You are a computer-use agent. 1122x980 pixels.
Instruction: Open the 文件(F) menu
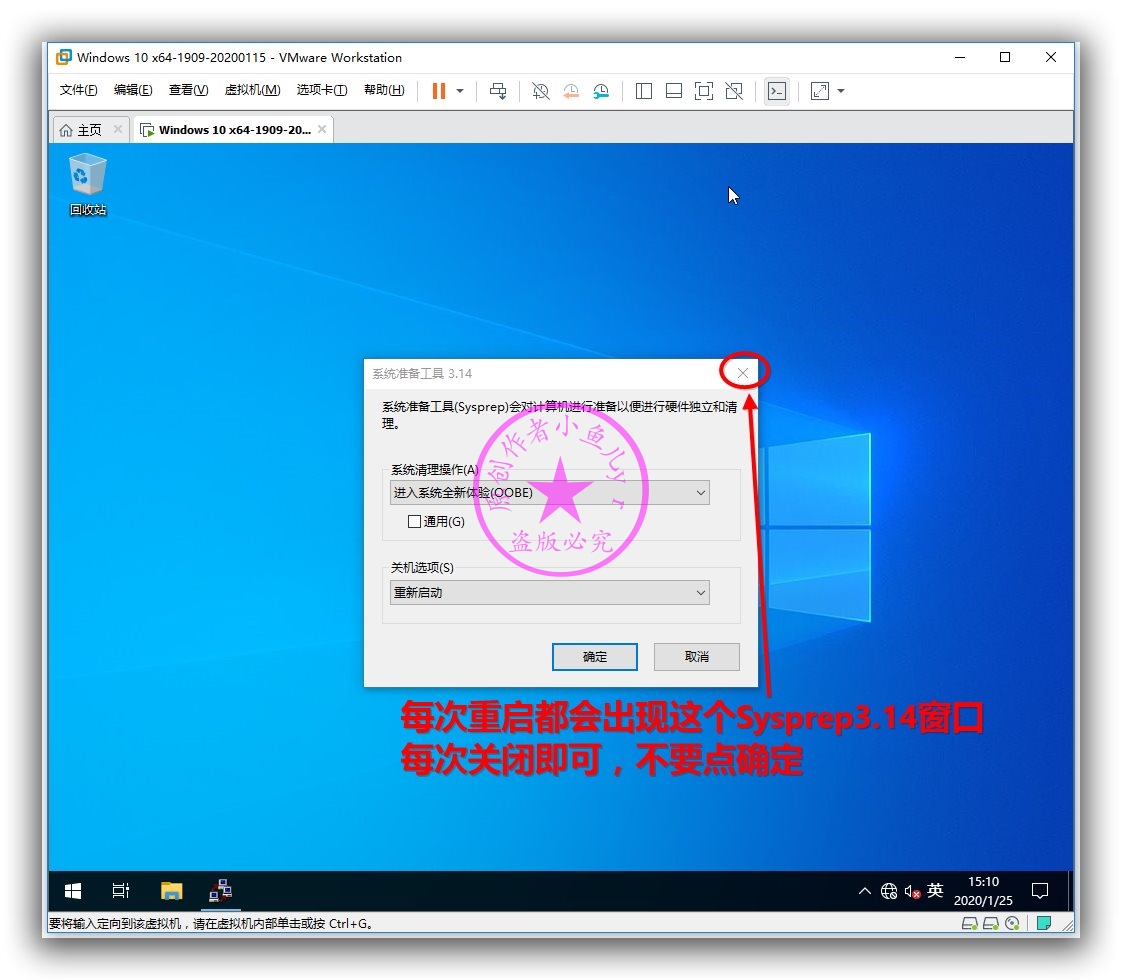pyautogui.click(x=78, y=90)
